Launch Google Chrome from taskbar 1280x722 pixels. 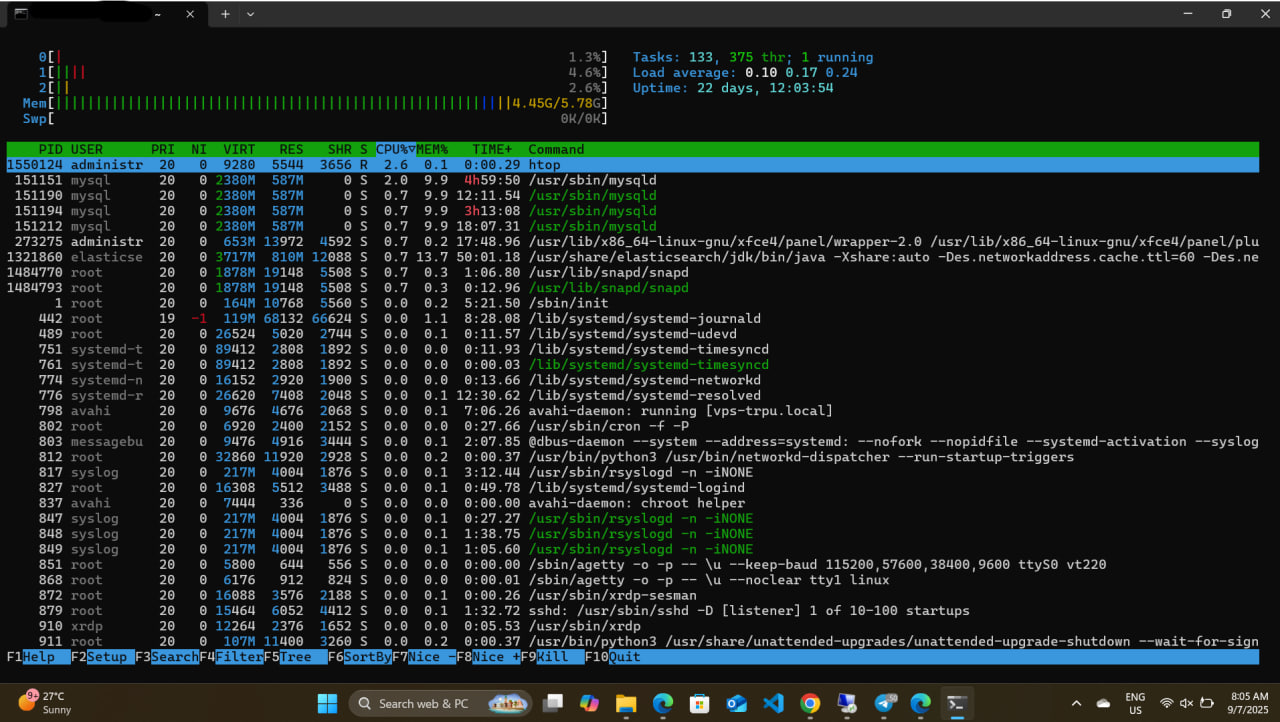click(810, 703)
